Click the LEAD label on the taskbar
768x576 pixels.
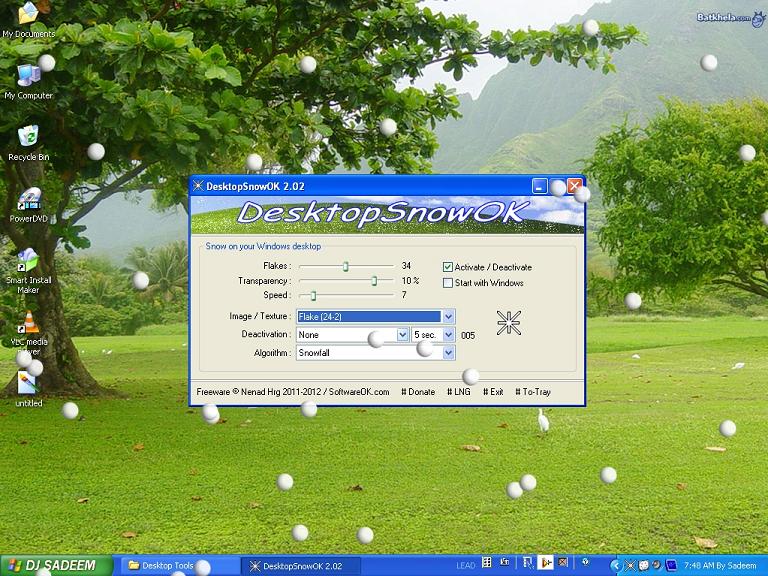[466, 566]
